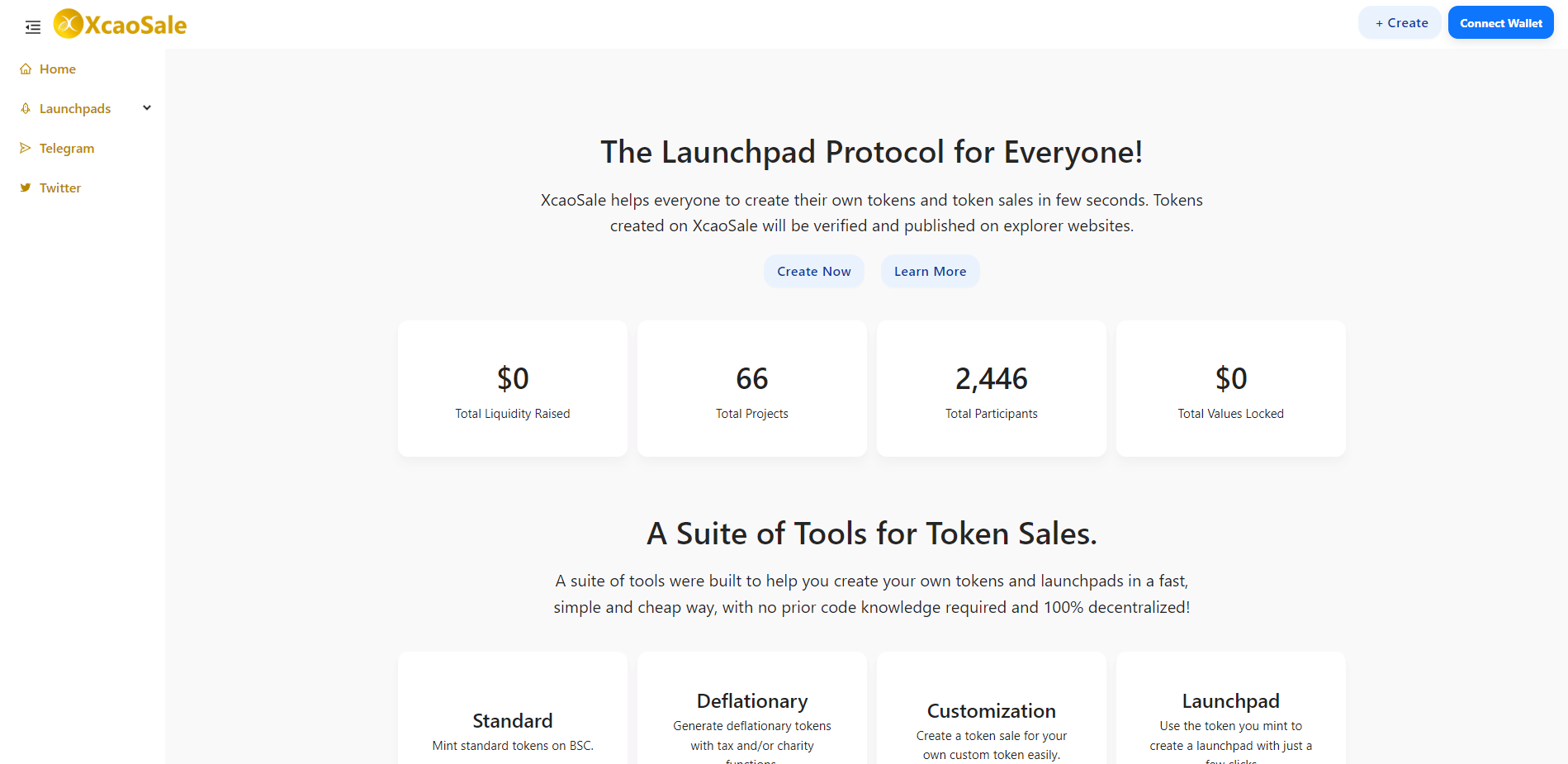Click the + Create button
Image resolution: width=1568 pixels, height=764 pixels.
click(1400, 23)
